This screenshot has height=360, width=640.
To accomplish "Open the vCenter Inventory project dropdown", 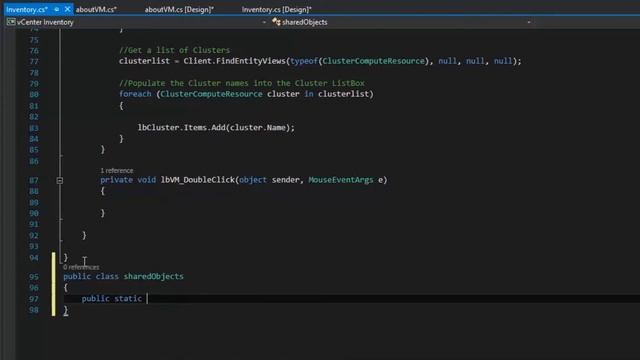I will [264, 22].
